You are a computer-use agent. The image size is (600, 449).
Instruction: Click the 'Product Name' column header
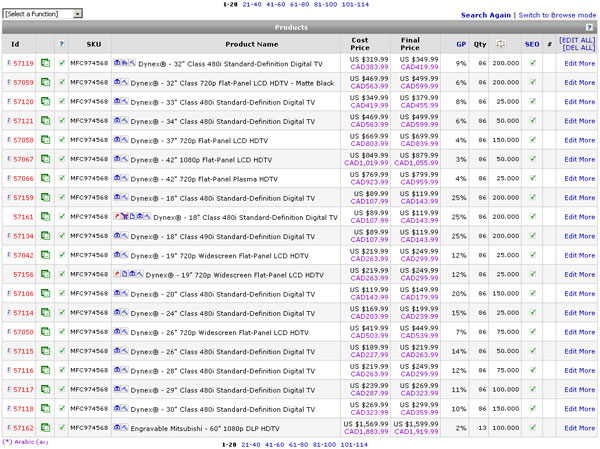pyautogui.click(x=251, y=44)
